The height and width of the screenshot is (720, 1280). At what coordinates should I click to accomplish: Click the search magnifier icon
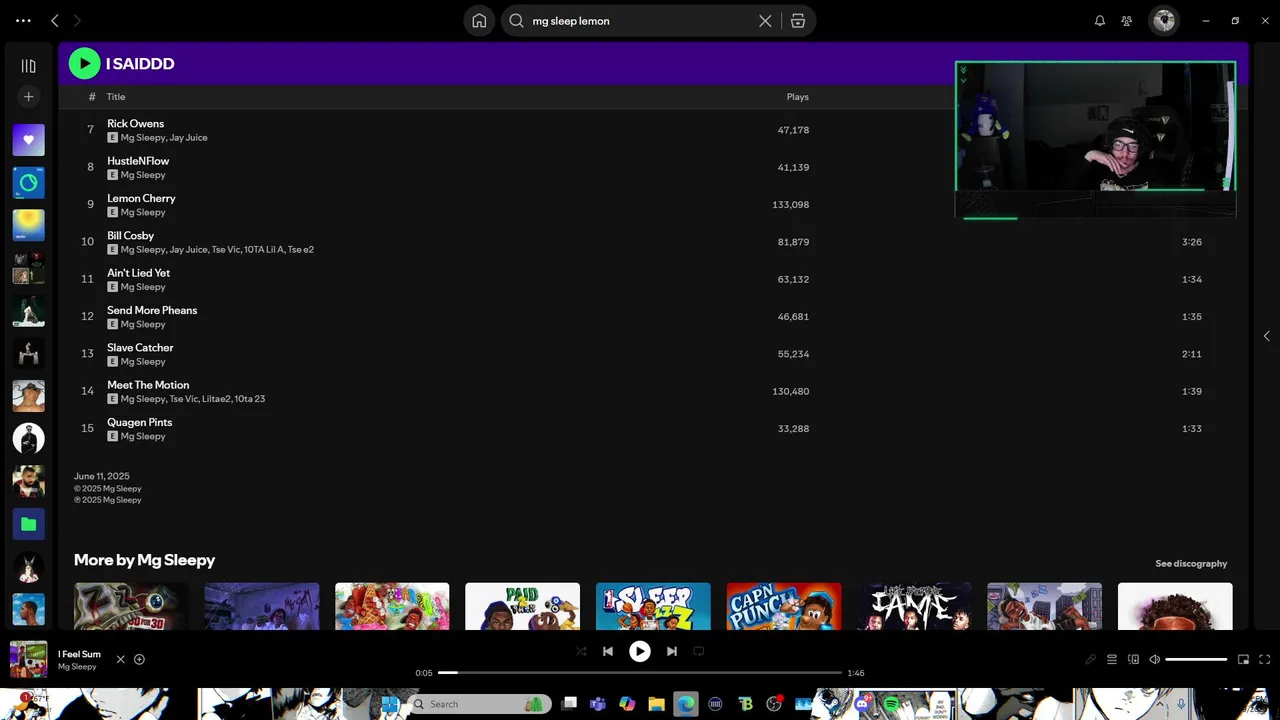pyautogui.click(x=517, y=20)
